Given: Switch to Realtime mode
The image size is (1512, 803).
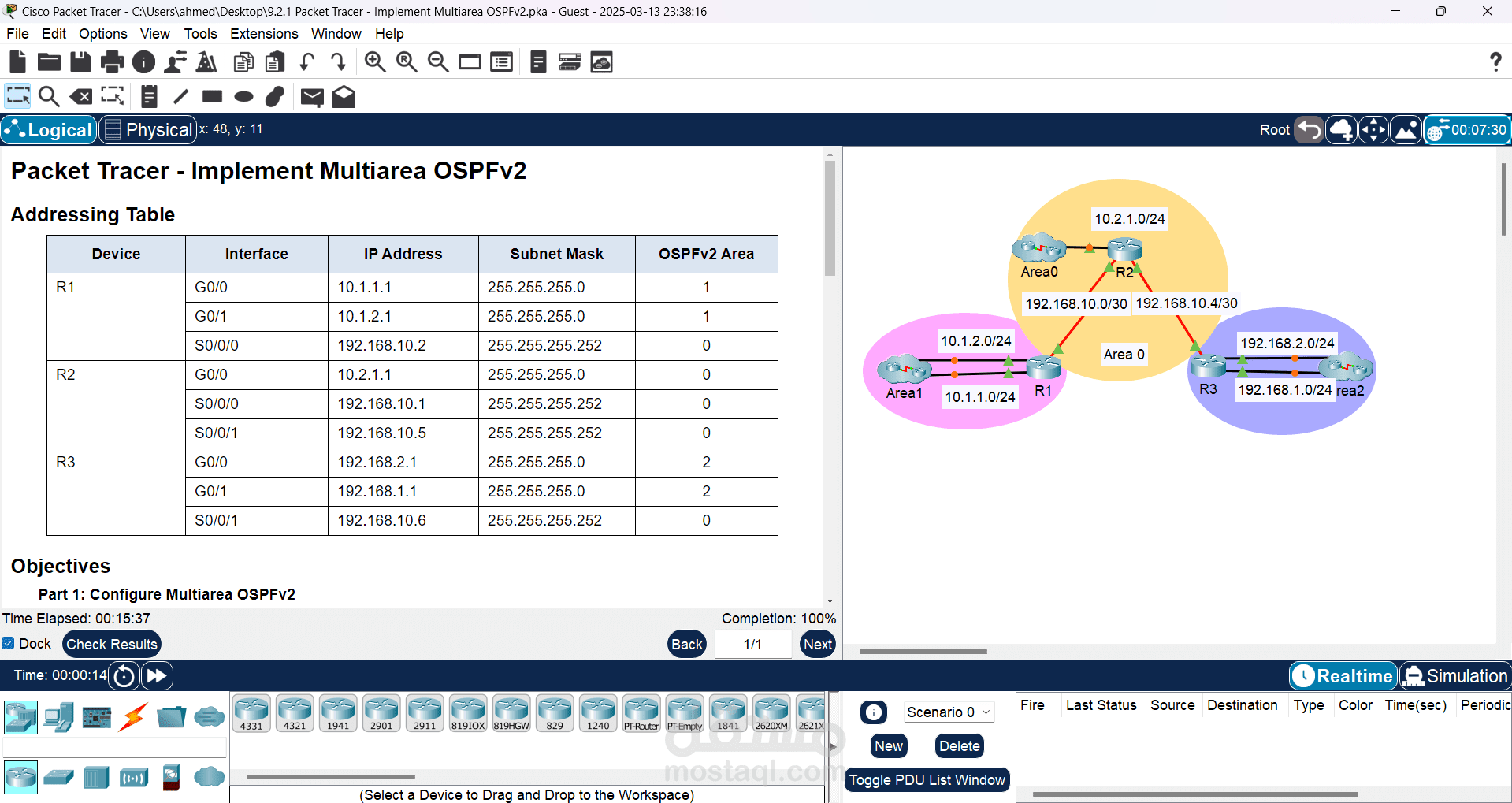Looking at the screenshot, I should pos(1343,676).
